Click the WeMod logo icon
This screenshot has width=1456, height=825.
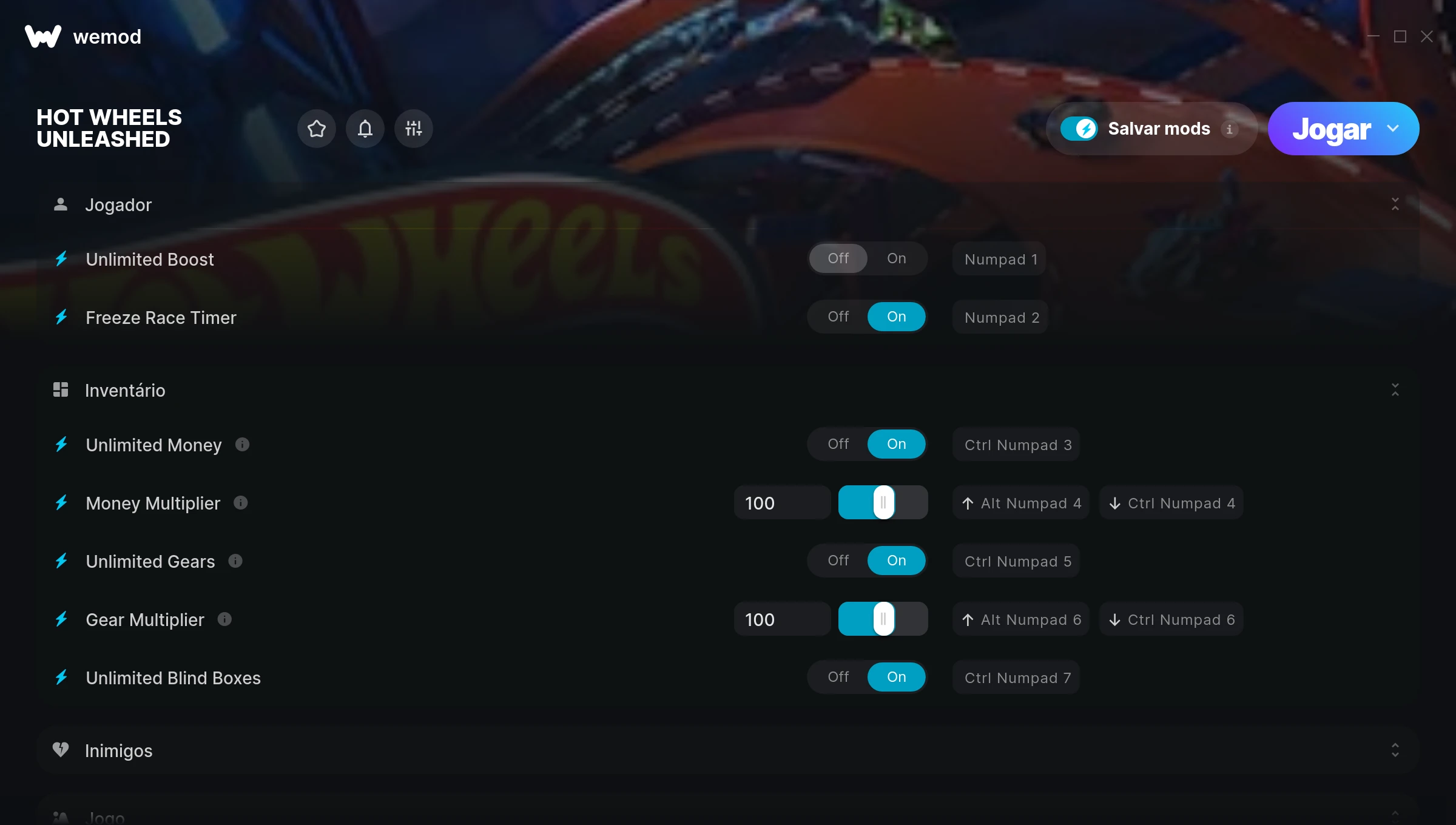tap(43, 36)
